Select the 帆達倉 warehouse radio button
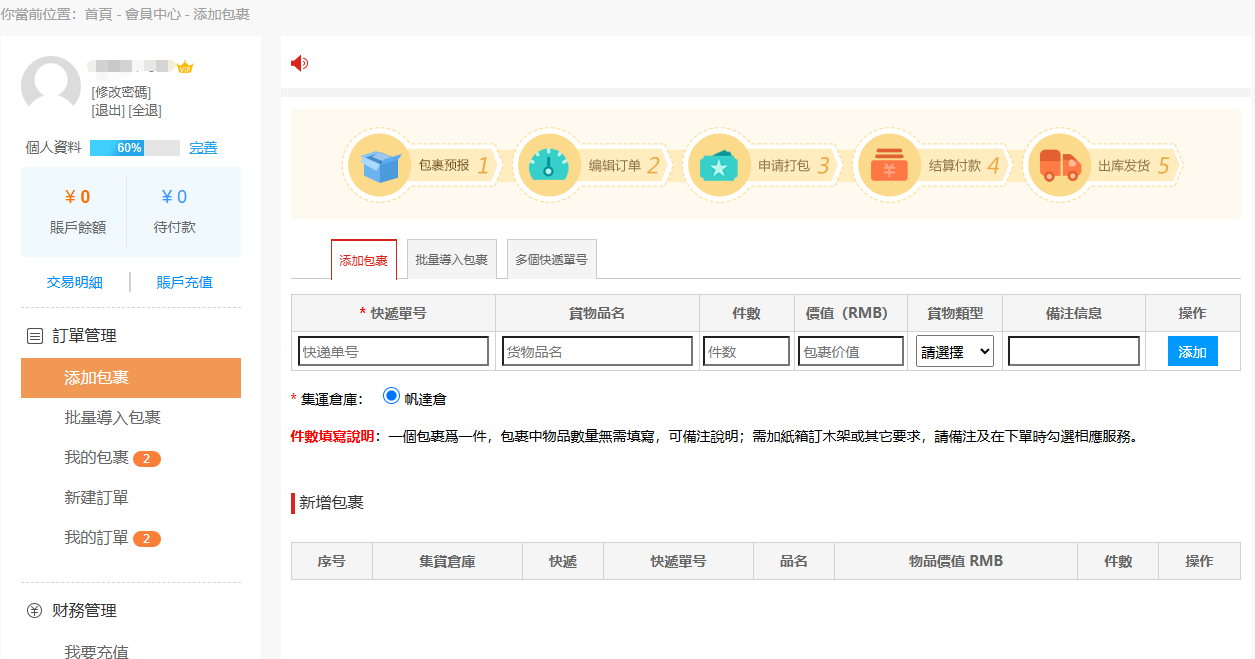 (x=391, y=396)
